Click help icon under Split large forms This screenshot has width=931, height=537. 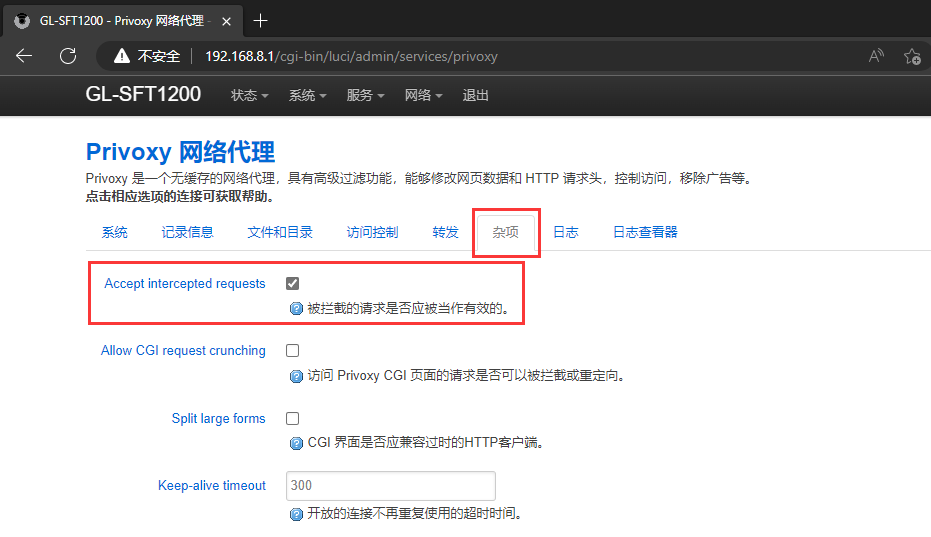[x=296, y=443]
